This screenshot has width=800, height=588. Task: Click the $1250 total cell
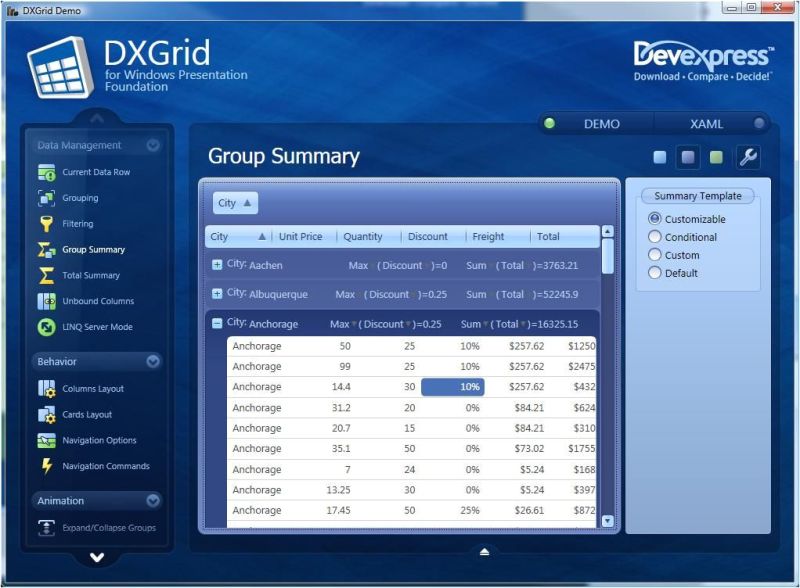582,346
